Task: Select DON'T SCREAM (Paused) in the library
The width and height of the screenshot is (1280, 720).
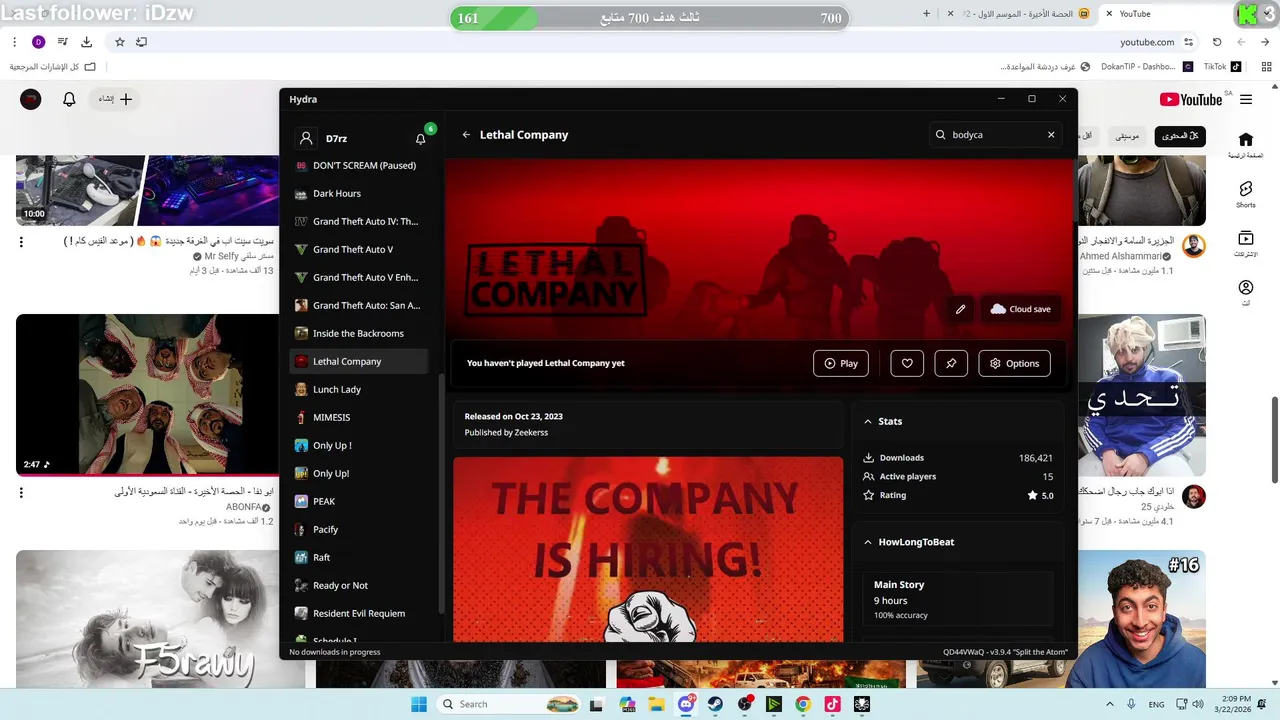Action: pos(358,165)
